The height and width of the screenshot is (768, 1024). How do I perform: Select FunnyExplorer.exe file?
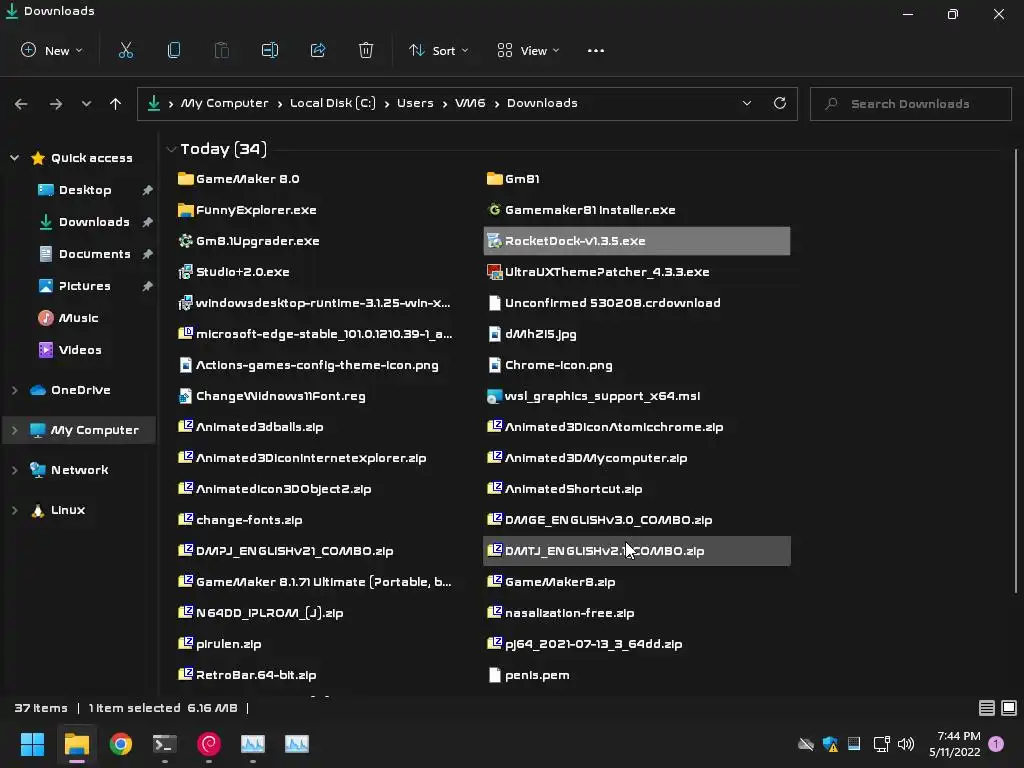click(247, 210)
